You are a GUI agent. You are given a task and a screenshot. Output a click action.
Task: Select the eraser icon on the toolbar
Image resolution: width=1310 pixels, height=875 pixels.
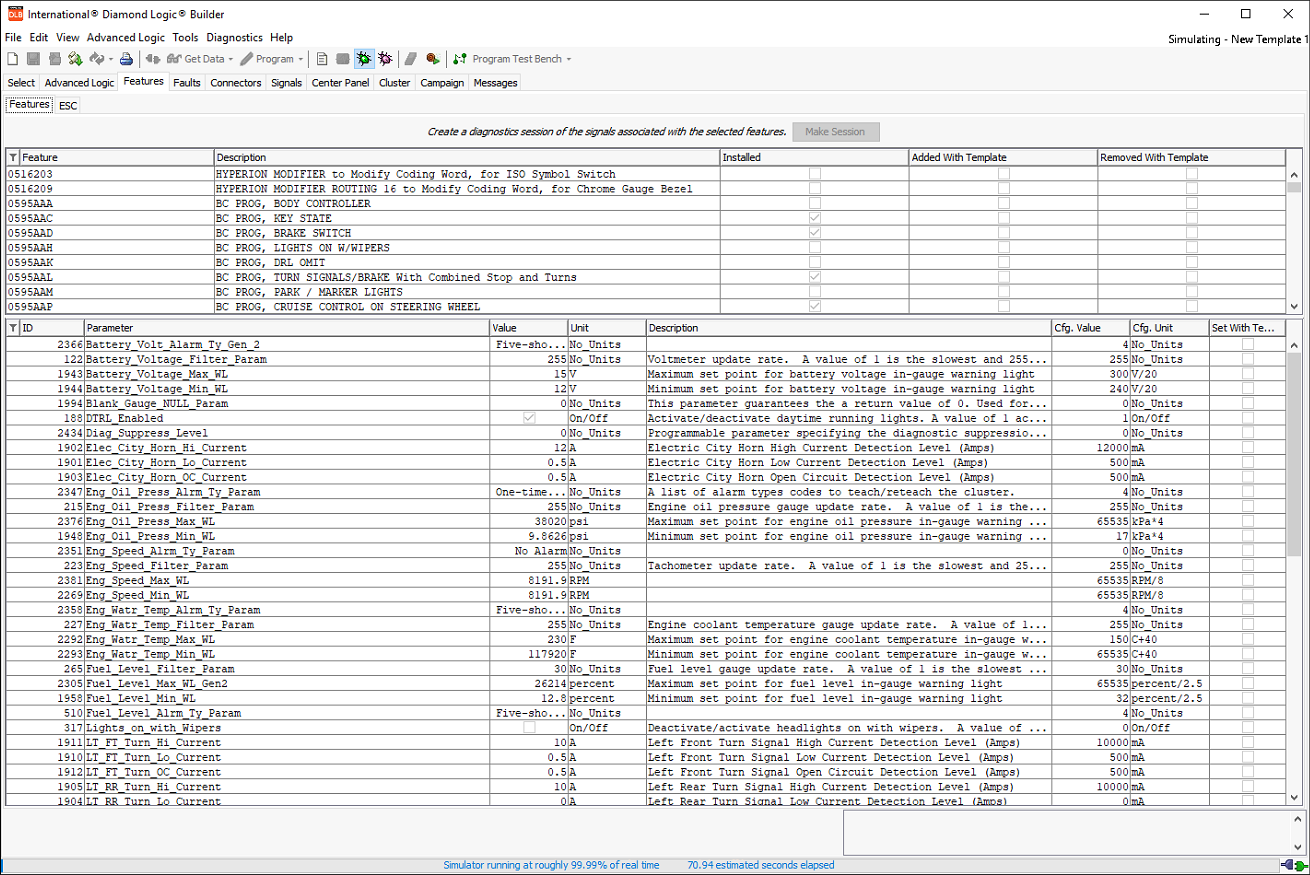(x=410, y=58)
